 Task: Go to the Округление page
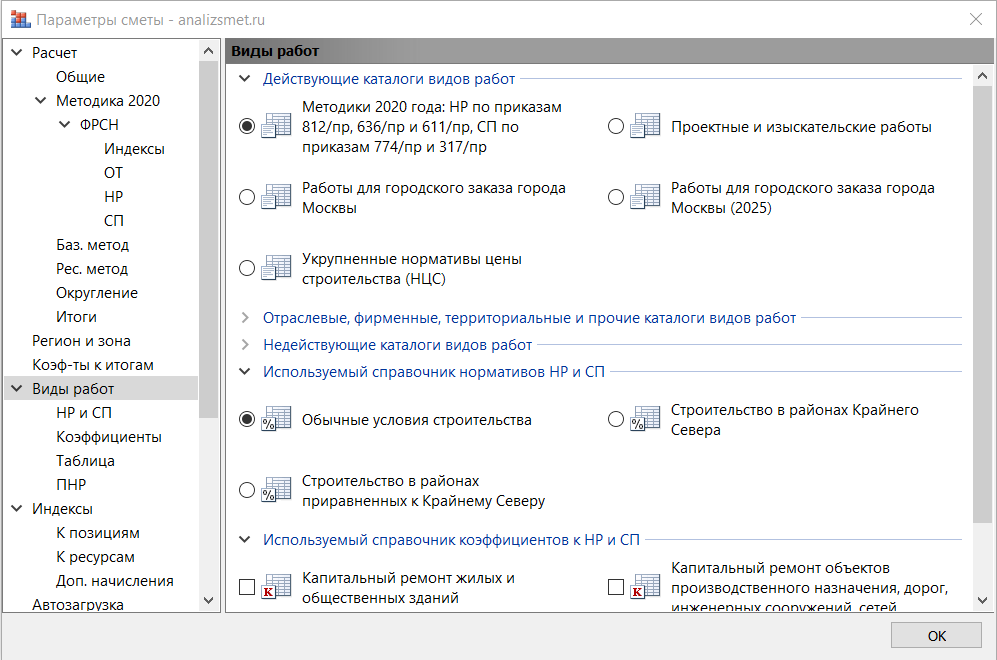[97, 293]
